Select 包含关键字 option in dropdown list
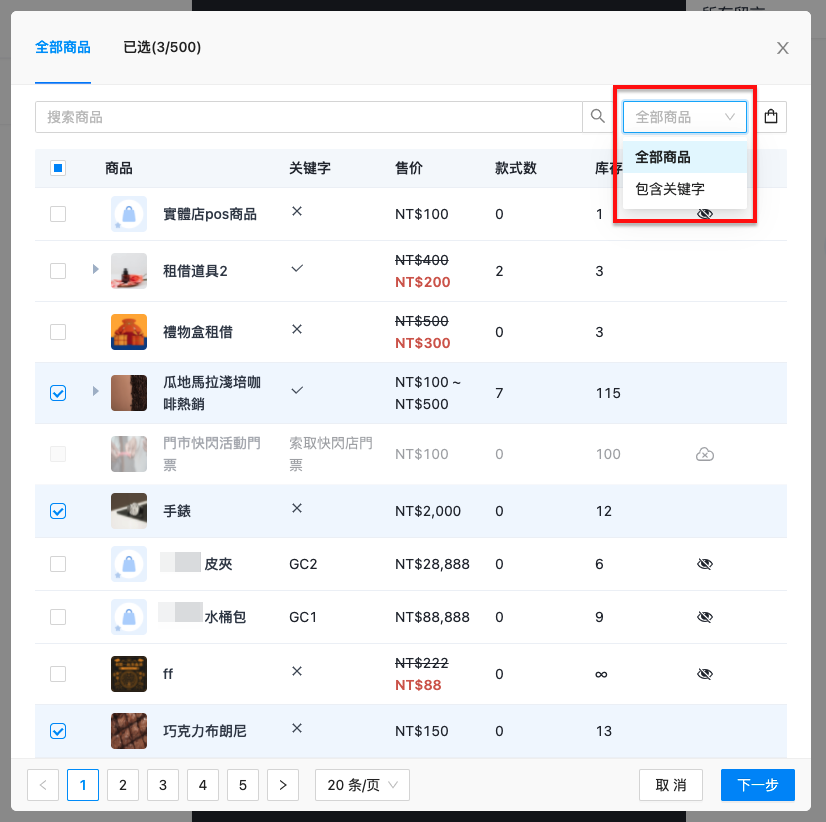Viewport: 826px width, 822px height. coord(684,189)
